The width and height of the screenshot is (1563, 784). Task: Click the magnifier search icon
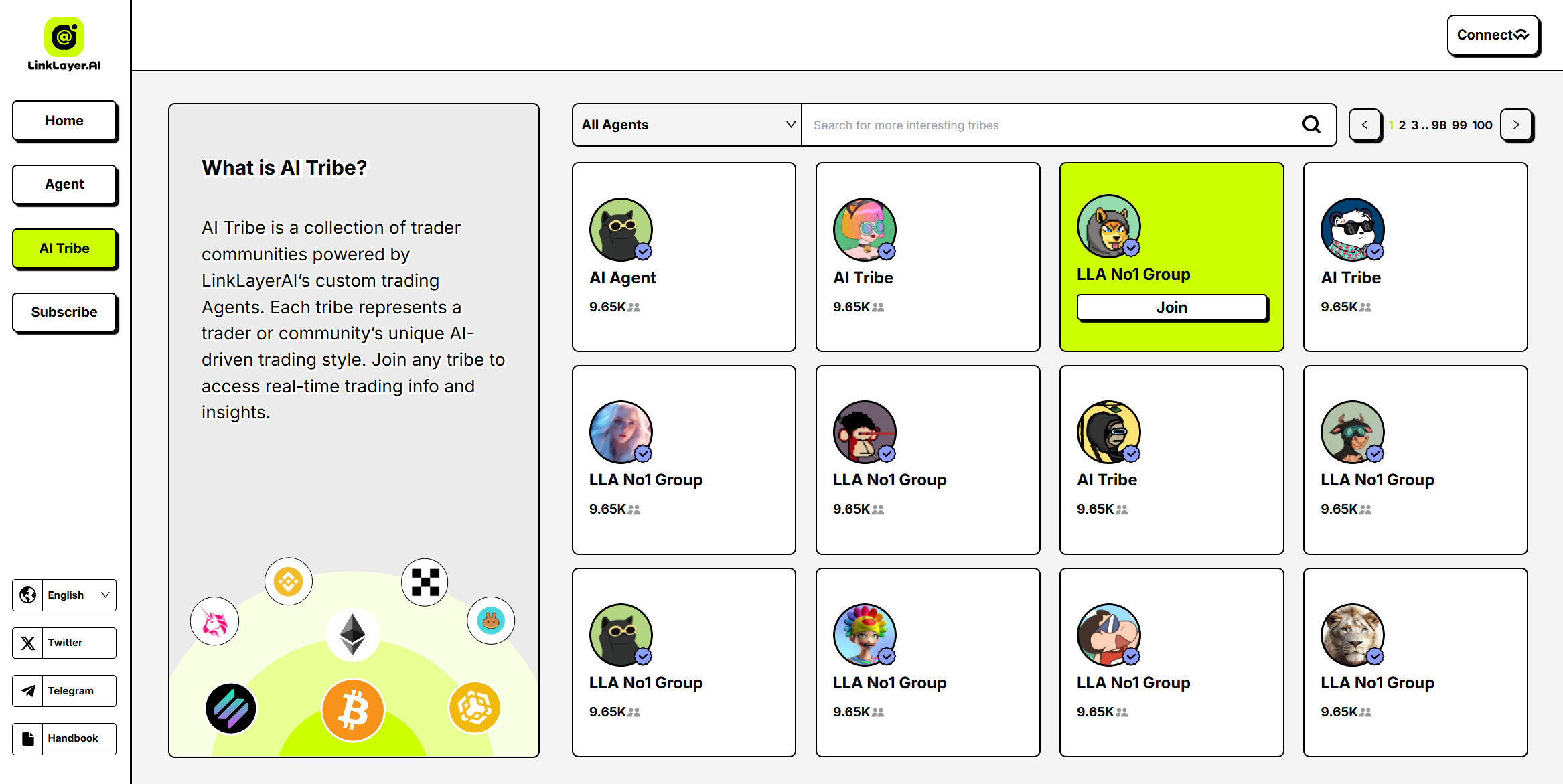pos(1311,124)
